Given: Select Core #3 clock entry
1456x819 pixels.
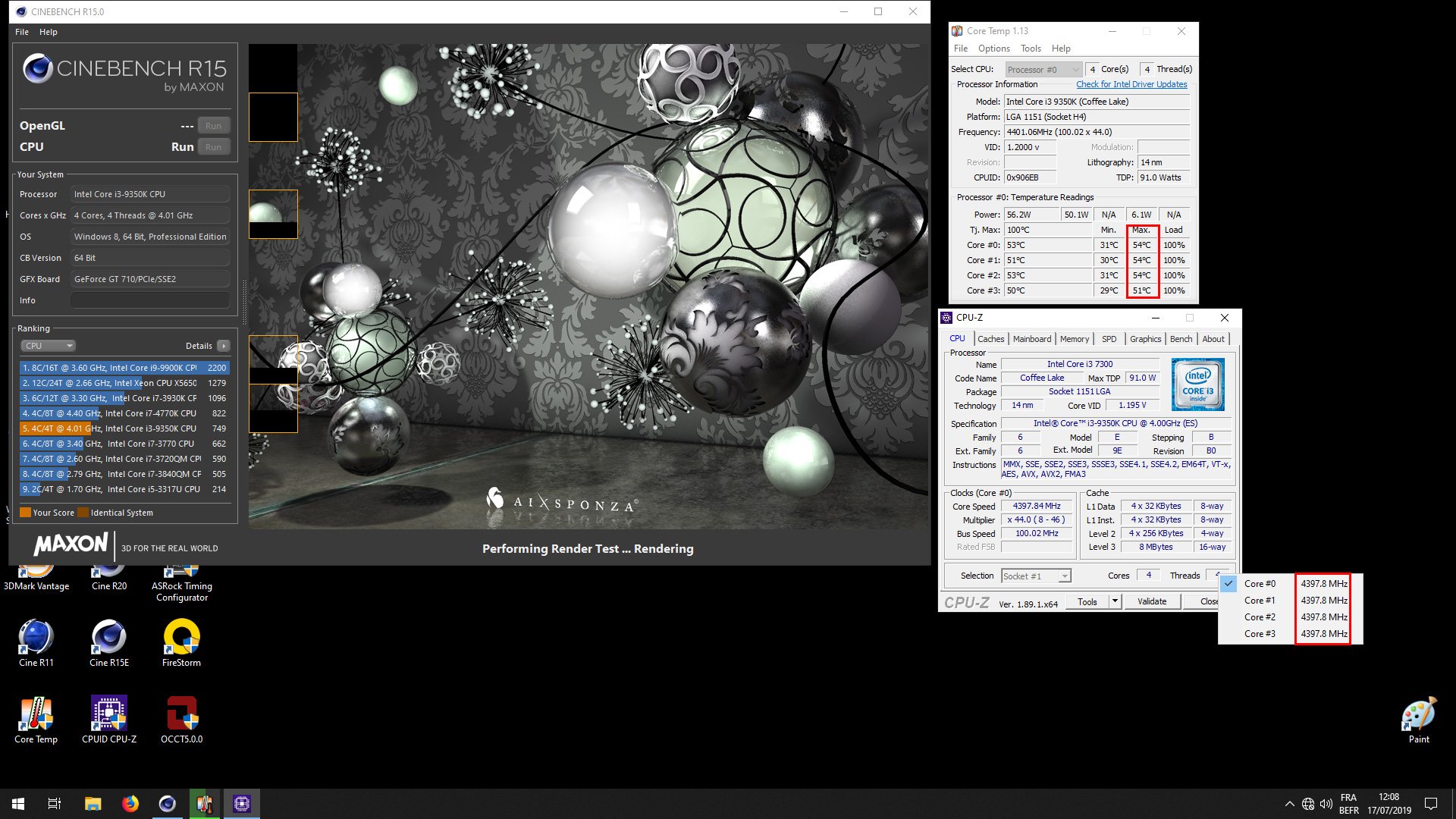Looking at the screenshot, I should click(x=1290, y=634).
